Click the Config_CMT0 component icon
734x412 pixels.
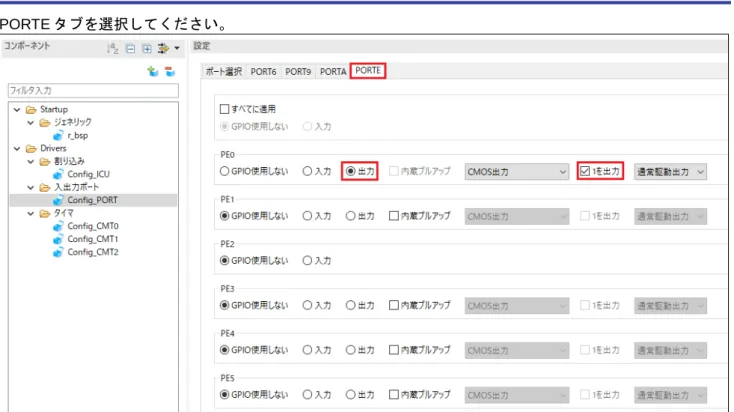[x=58, y=227]
